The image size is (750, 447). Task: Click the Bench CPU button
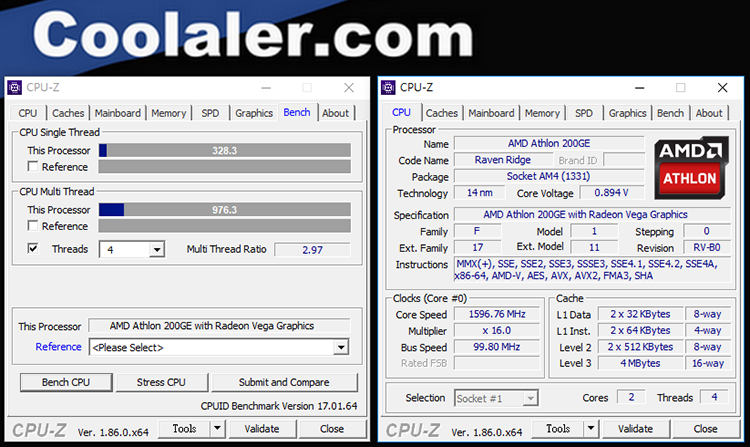click(66, 382)
